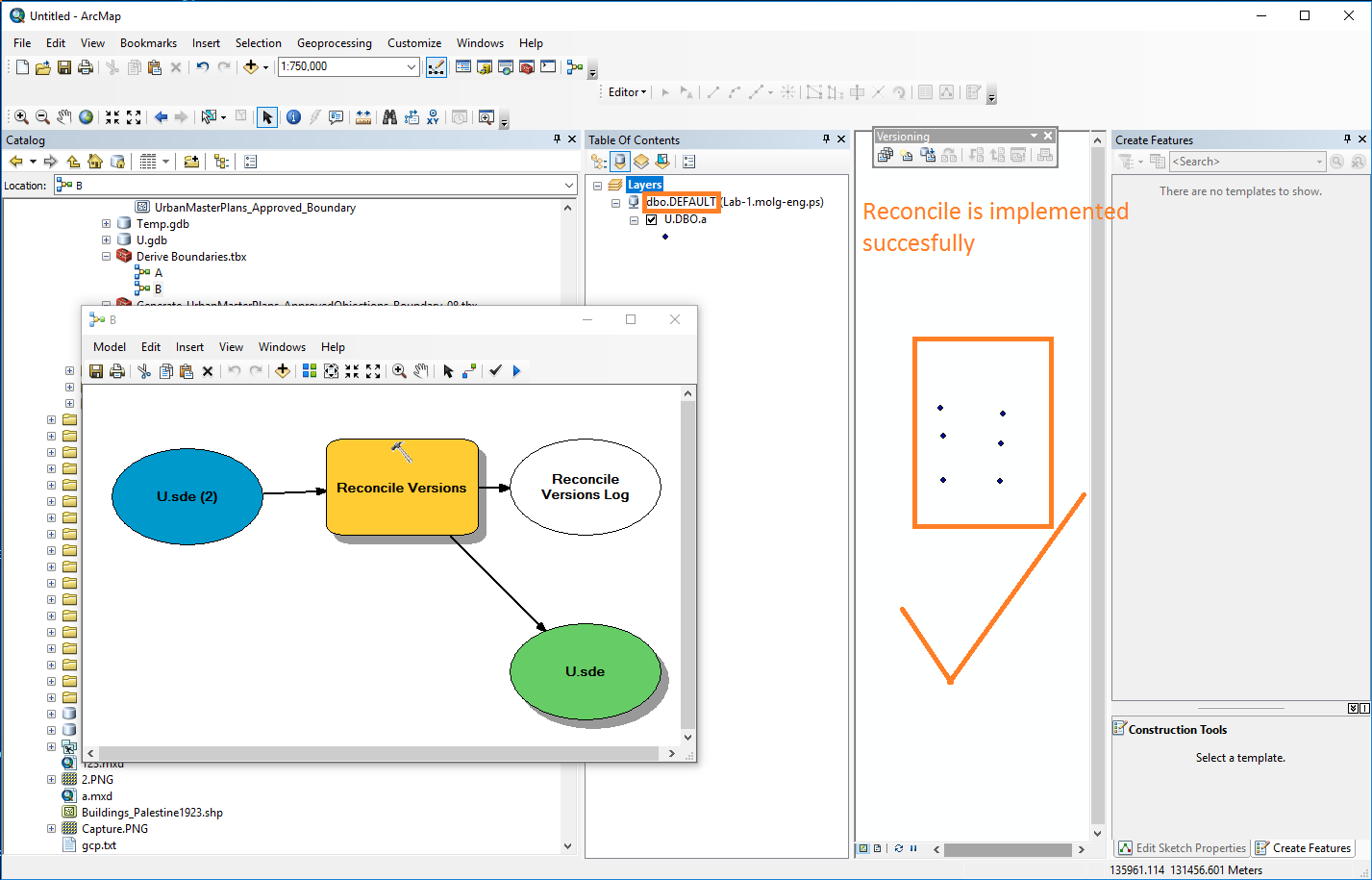Viewport: 1372px width, 880px height.
Task: Select Buildings_Palestine1923.shp in Catalog tree
Action: pos(152,813)
